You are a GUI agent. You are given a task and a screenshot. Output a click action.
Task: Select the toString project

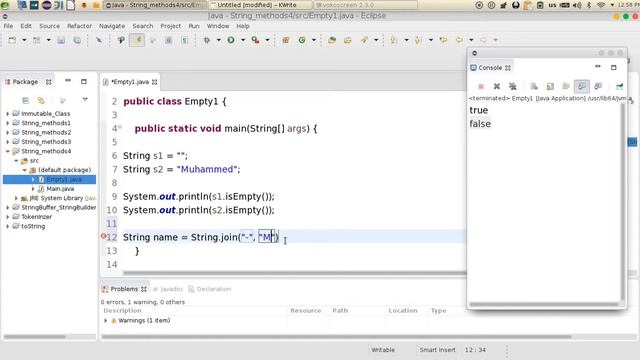(33, 226)
